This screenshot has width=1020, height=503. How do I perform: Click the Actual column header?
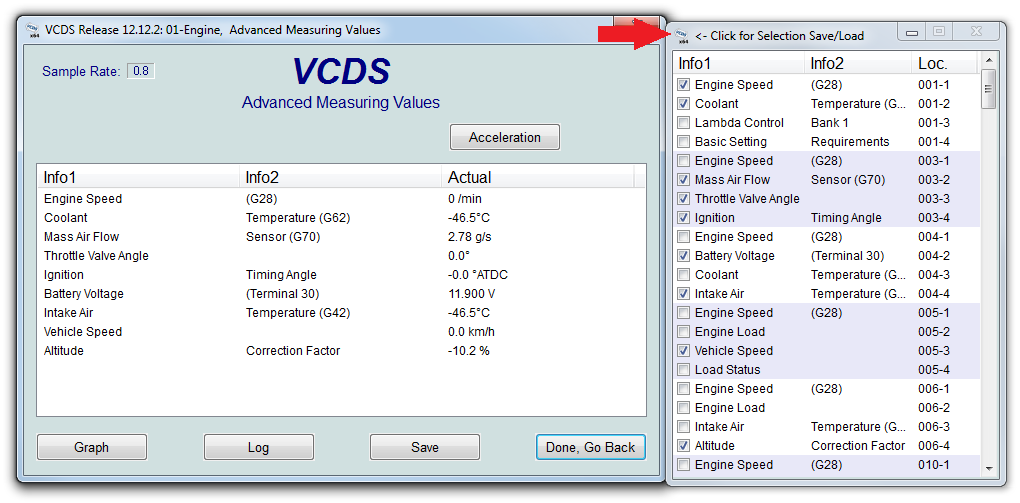tap(535, 177)
